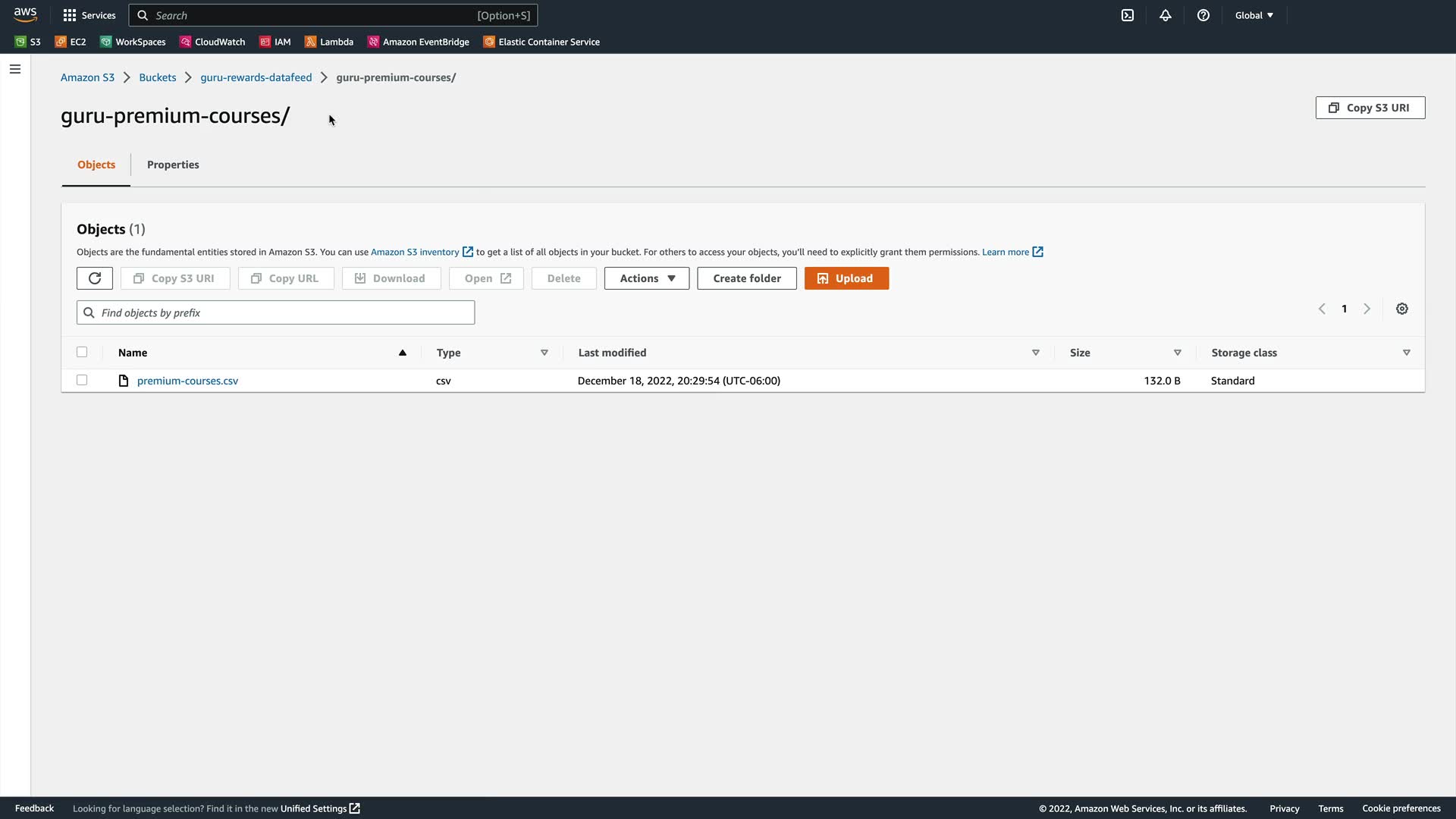The width and height of the screenshot is (1456, 819).
Task: Open AWS CloudShell icon in top bar
Action: [1128, 15]
